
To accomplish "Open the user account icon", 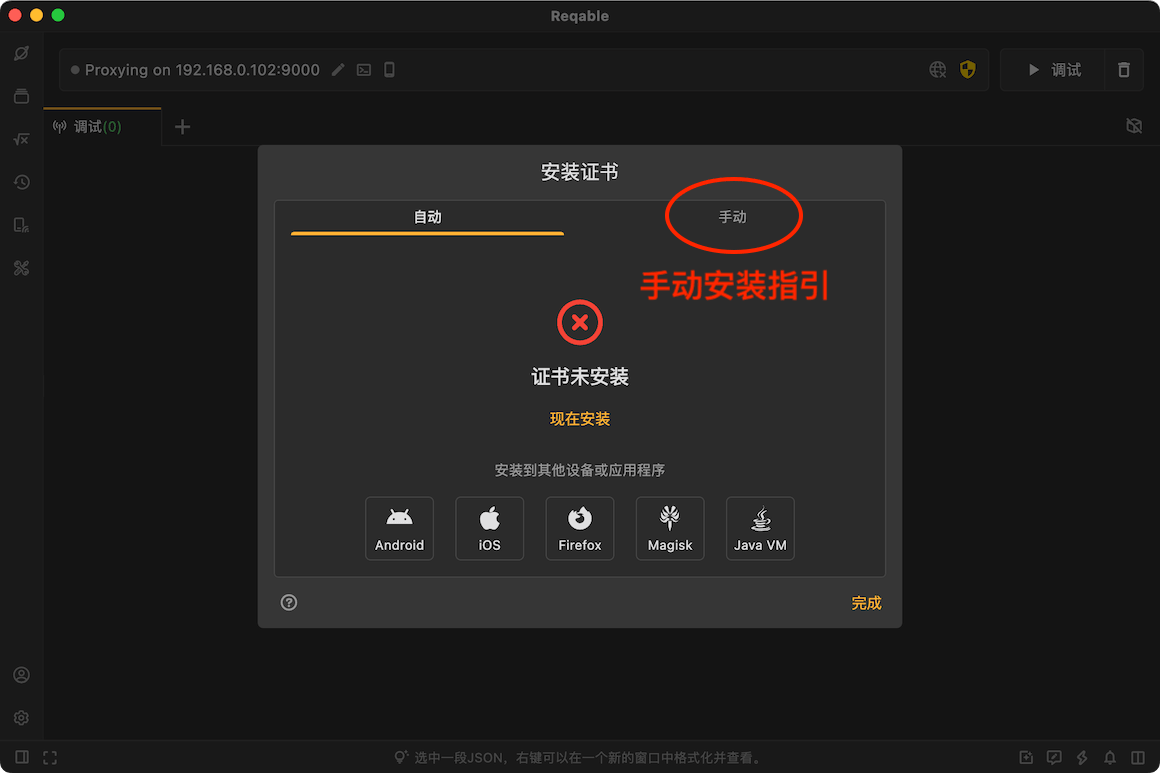I will tap(21, 675).
